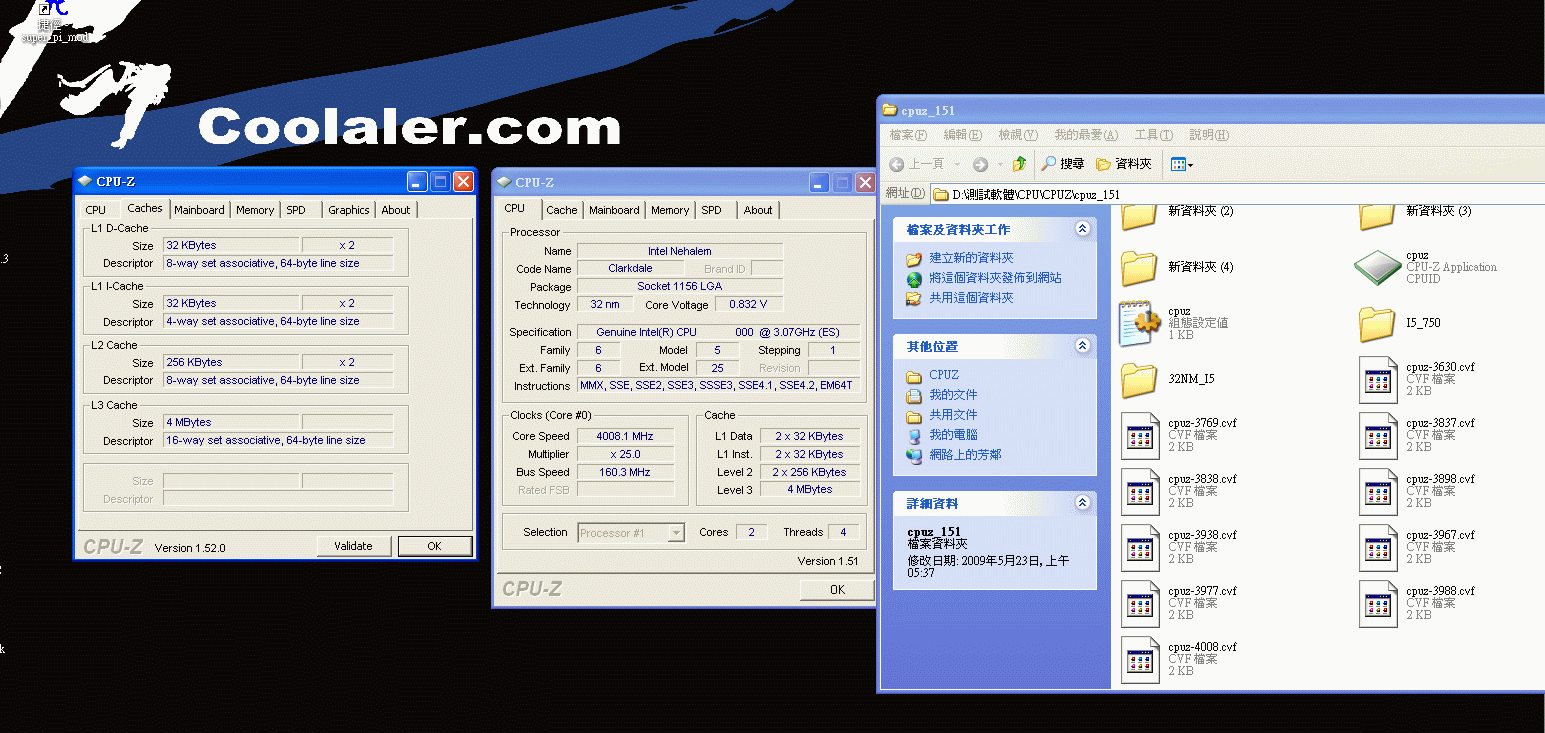Collapse the 詳細資料 panel
This screenshot has height=733, width=1545.
tap(1081, 503)
